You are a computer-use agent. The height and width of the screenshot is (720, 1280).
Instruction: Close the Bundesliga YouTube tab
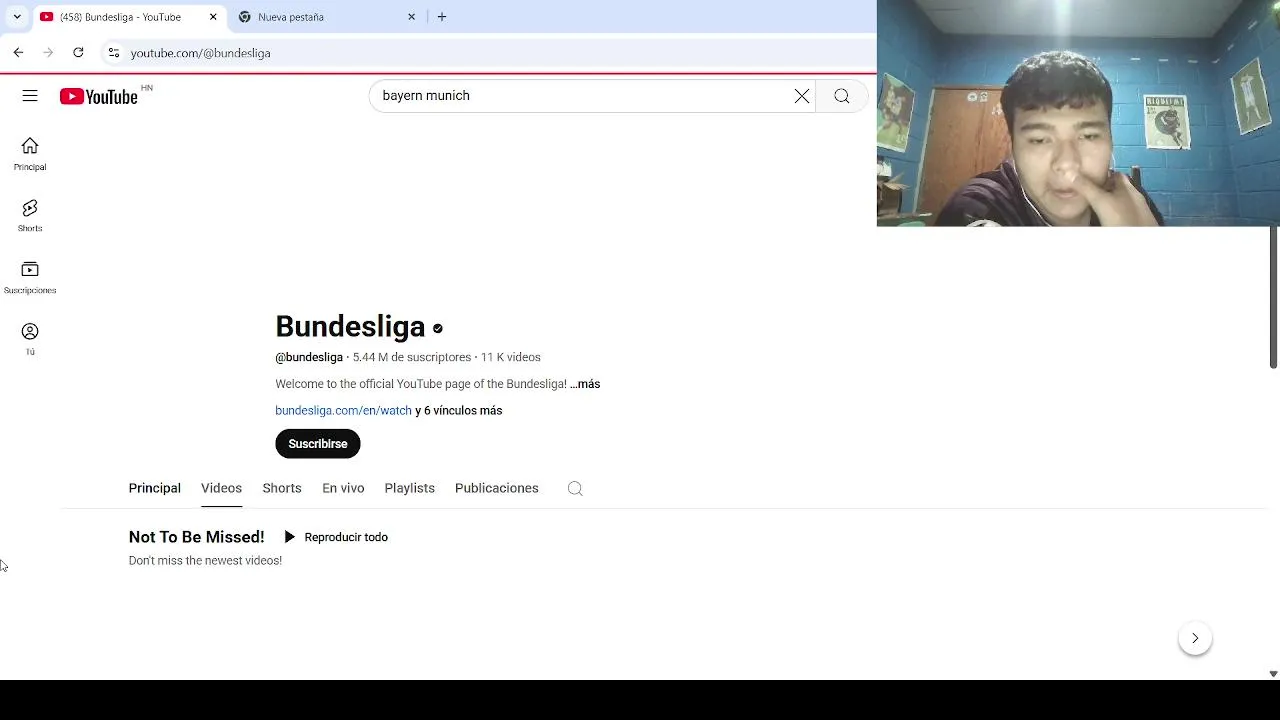pyautogui.click(x=213, y=17)
